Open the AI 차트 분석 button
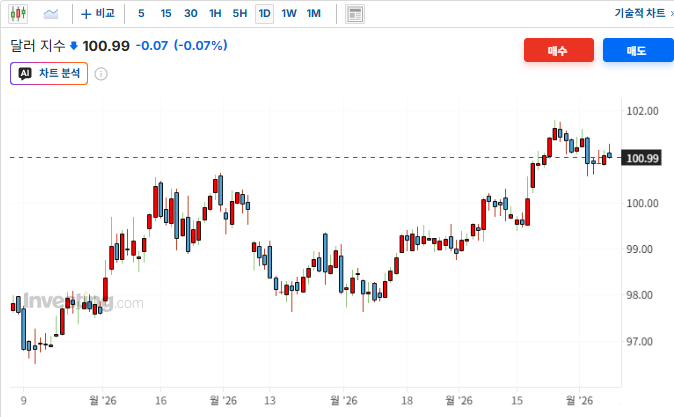Image resolution: width=674 pixels, height=417 pixels. click(x=49, y=74)
